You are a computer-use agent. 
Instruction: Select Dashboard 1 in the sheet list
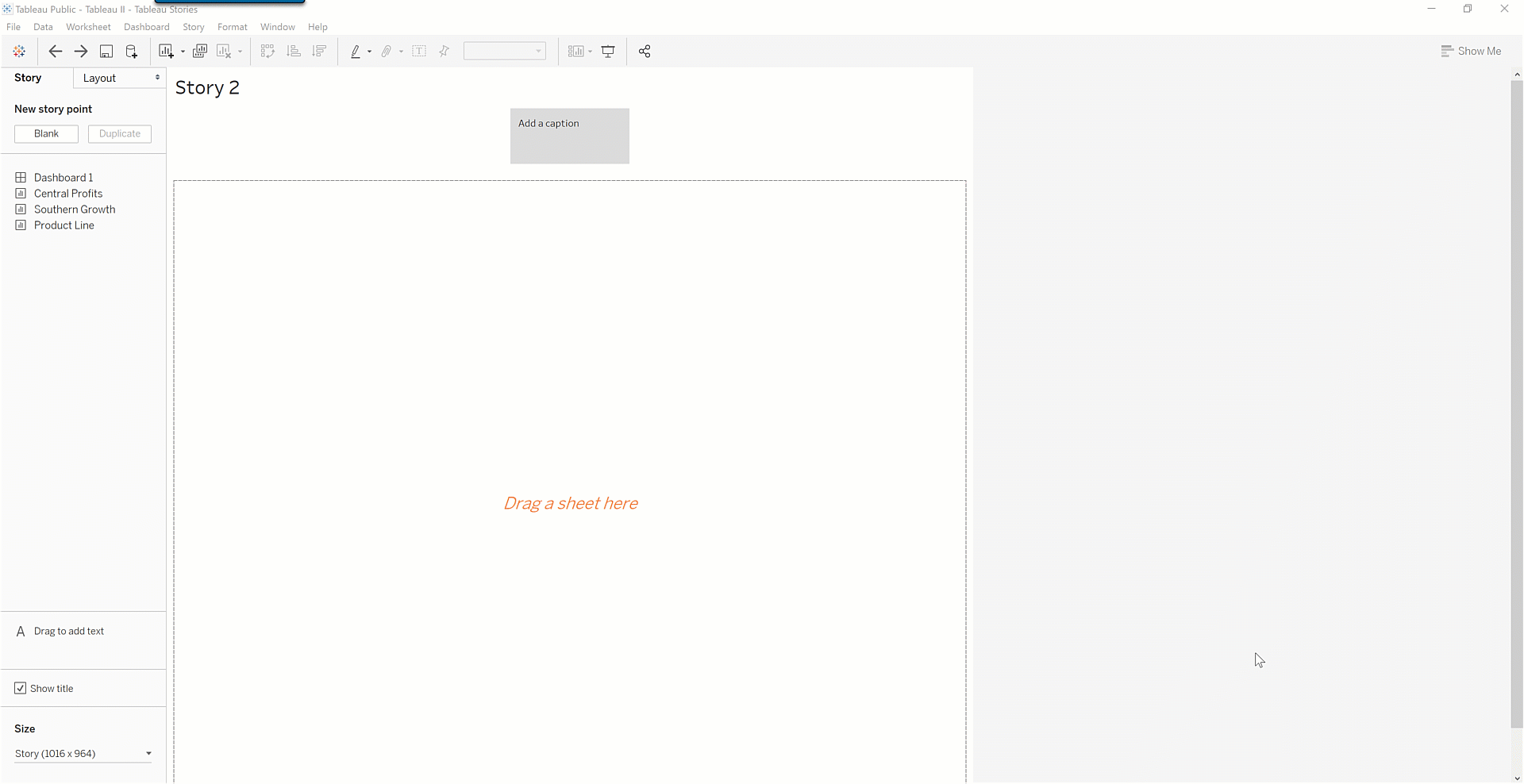[63, 178]
